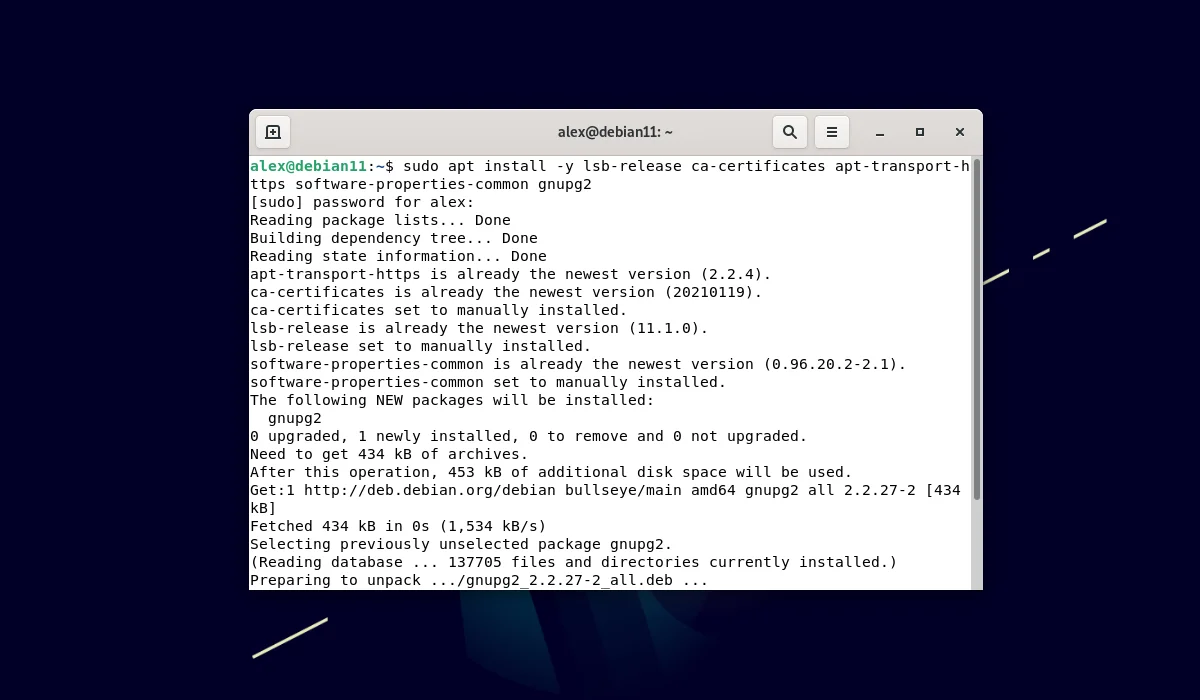Maximize the terminal window
Screen dimensions: 1200x700
point(919,131)
